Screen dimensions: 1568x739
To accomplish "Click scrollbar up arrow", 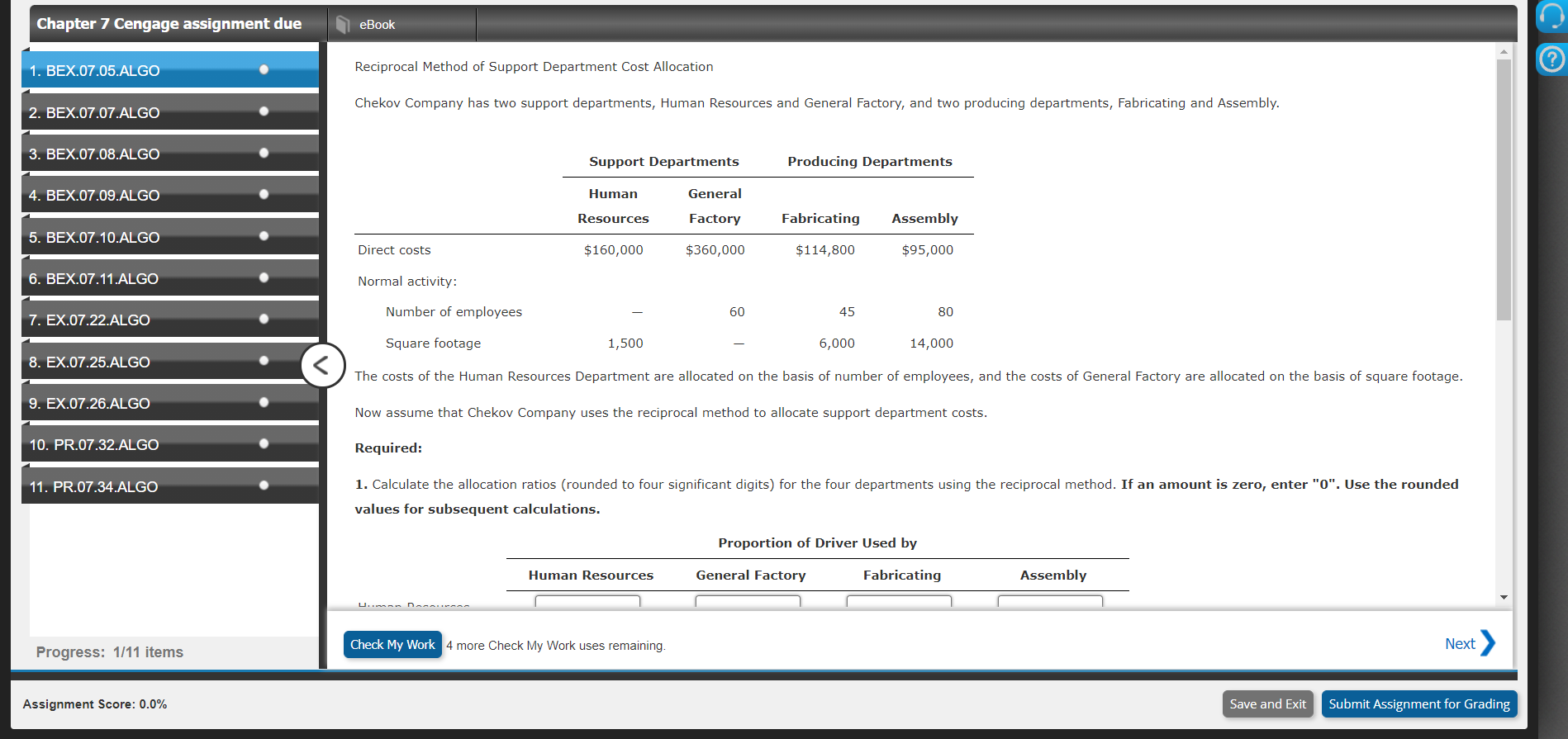I will pos(1504,51).
